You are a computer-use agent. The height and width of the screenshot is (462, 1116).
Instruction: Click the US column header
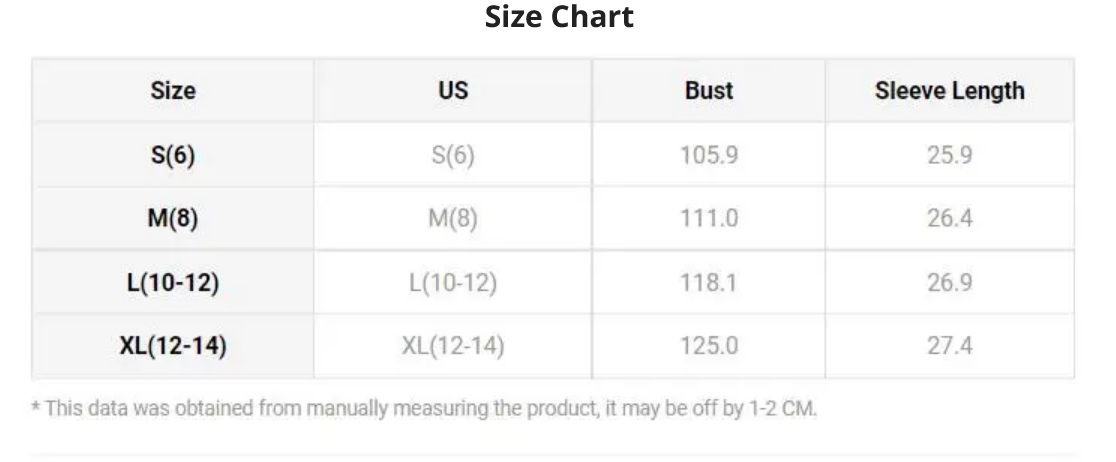coord(453,90)
